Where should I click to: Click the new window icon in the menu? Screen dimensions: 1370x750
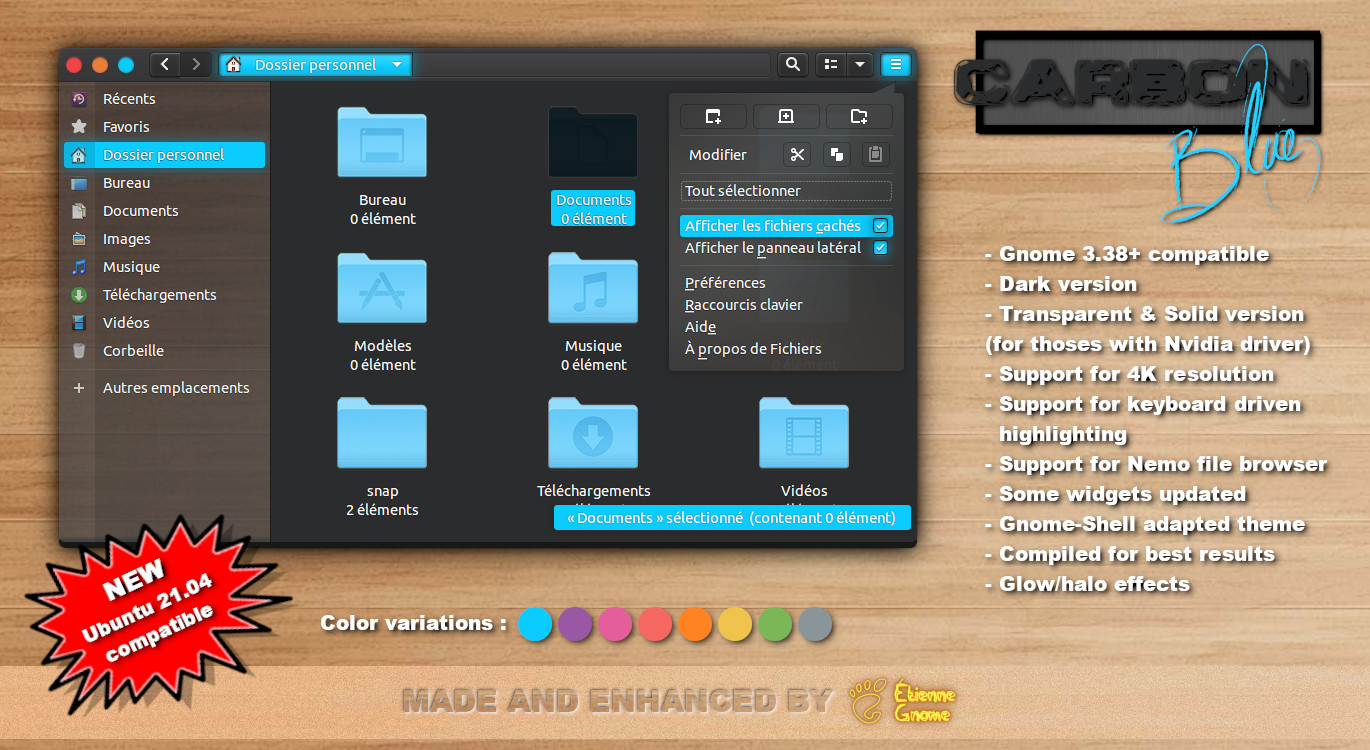pyautogui.click(x=713, y=117)
